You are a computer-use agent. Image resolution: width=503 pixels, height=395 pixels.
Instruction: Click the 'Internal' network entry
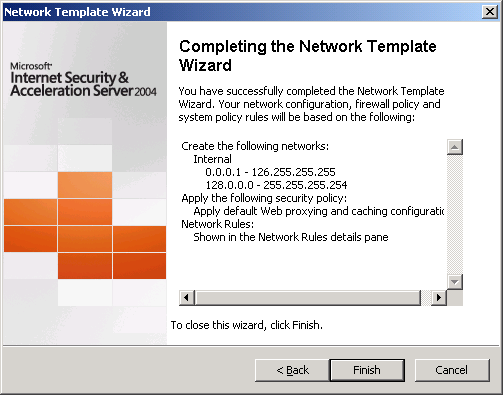coord(212,159)
